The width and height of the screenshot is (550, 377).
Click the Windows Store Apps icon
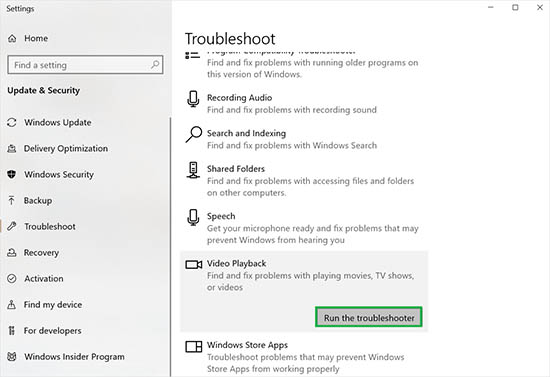(194, 346)
